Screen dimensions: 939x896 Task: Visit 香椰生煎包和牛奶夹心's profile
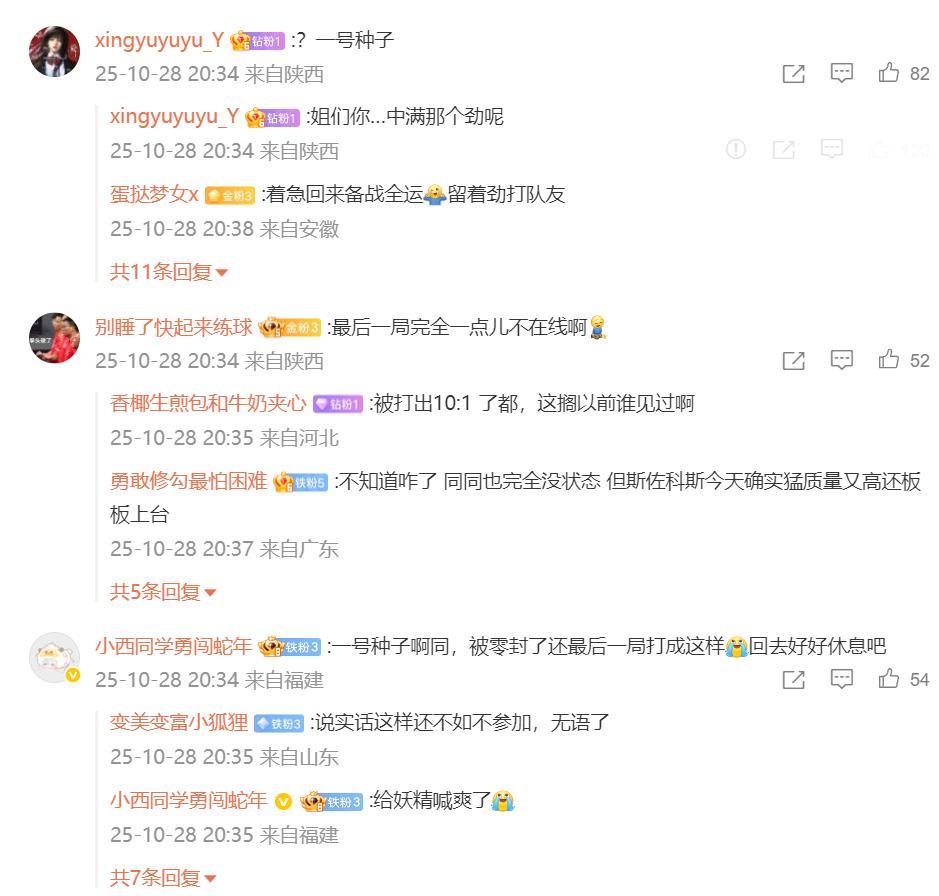[208, 403]
